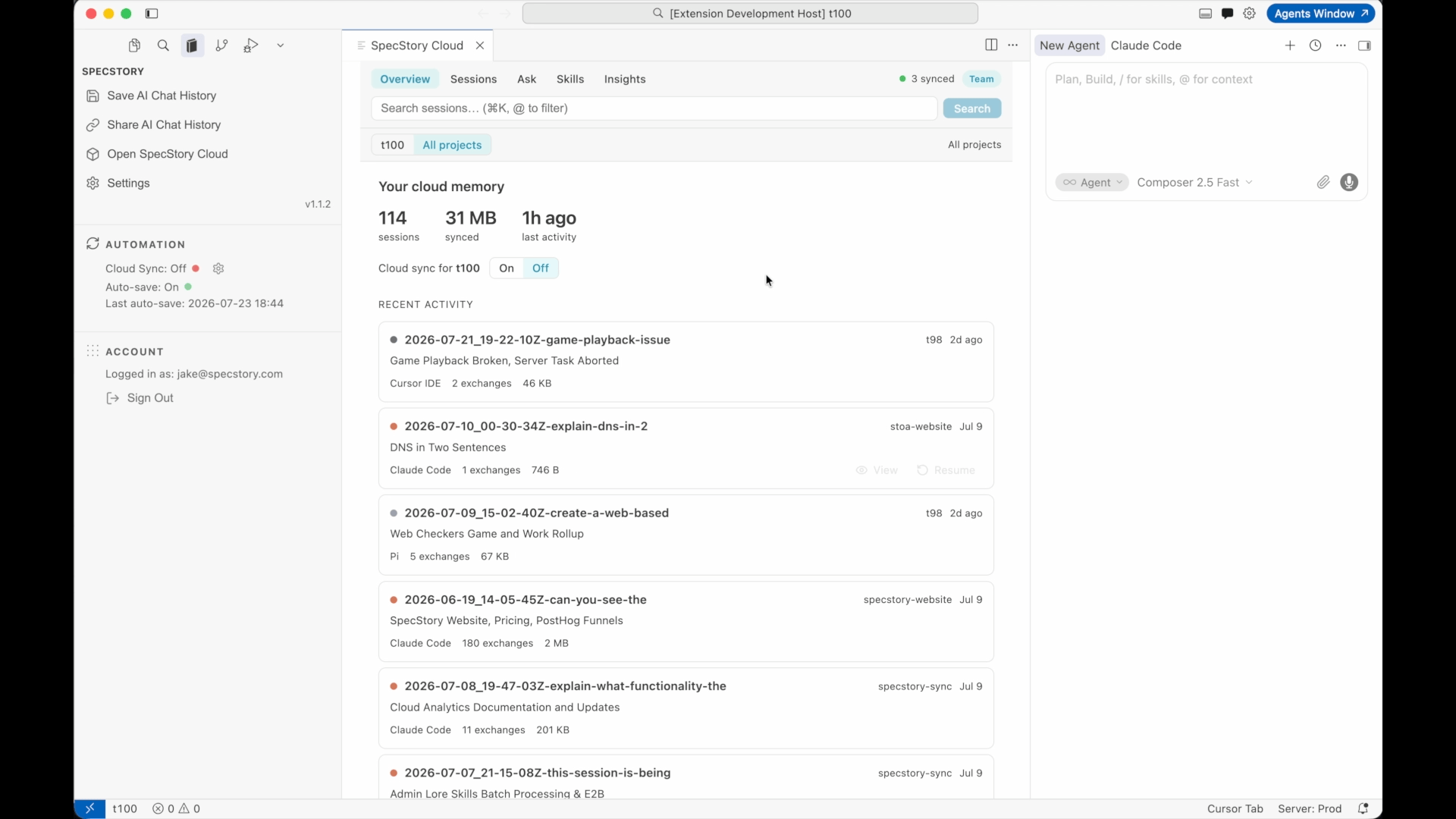Select the Claude Code agent tab
Image resolution: width=1456 pixels, height=819 pixels.
[x=1146, y=45]
